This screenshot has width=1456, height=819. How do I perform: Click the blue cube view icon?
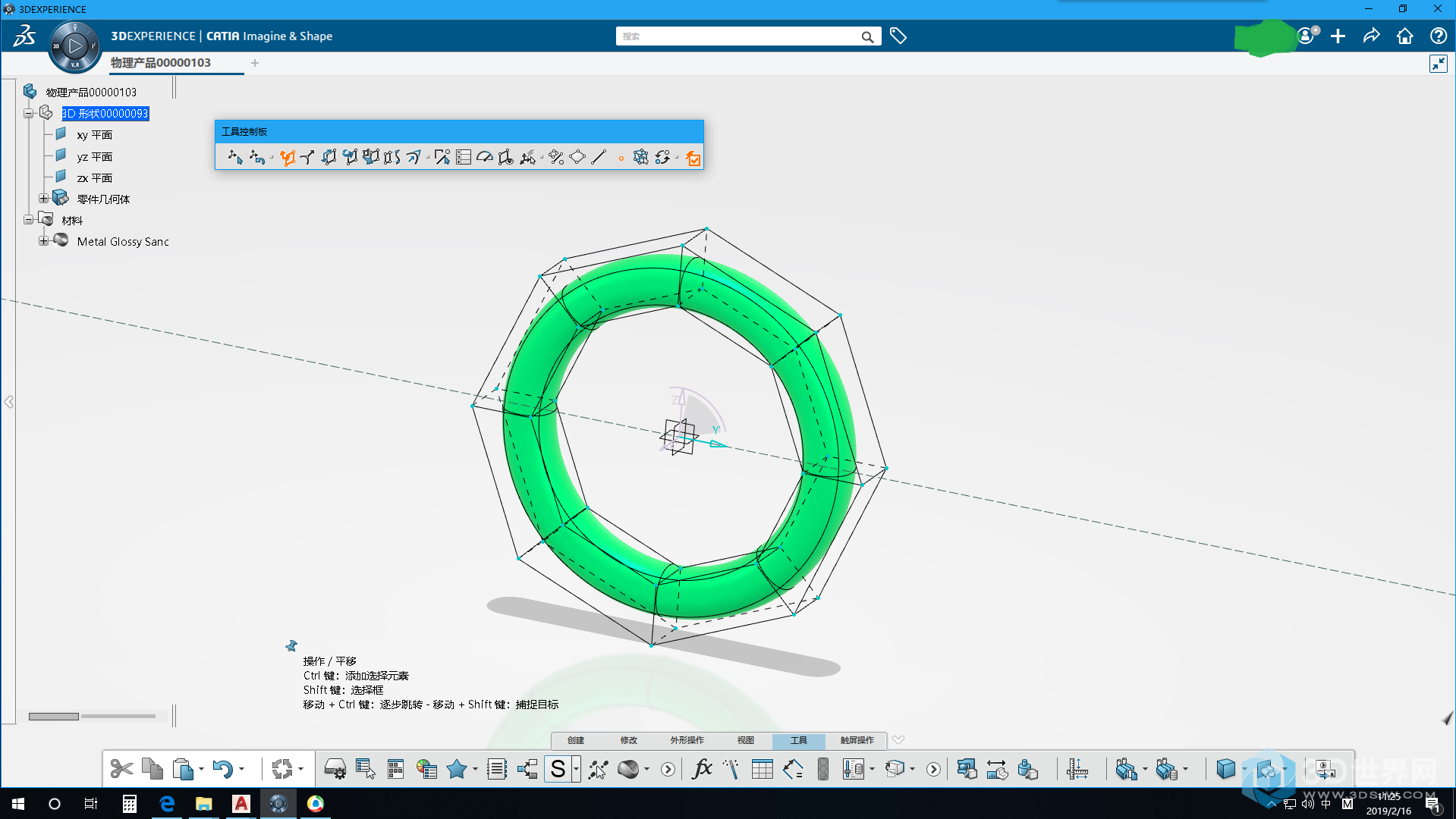click(x=1225, y=769)
